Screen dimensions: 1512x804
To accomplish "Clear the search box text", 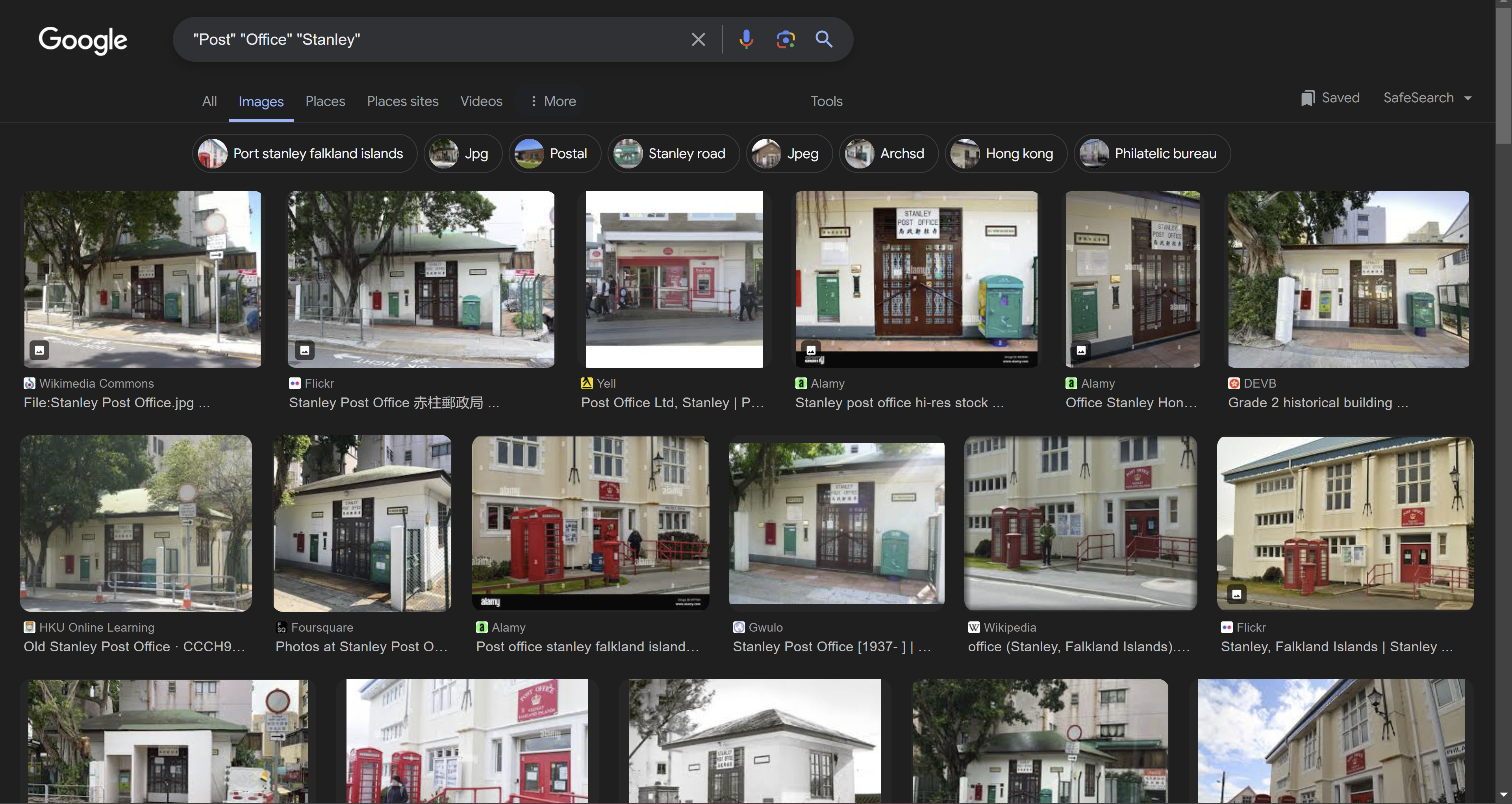I will pyautogui.click(x=698, y=39).
